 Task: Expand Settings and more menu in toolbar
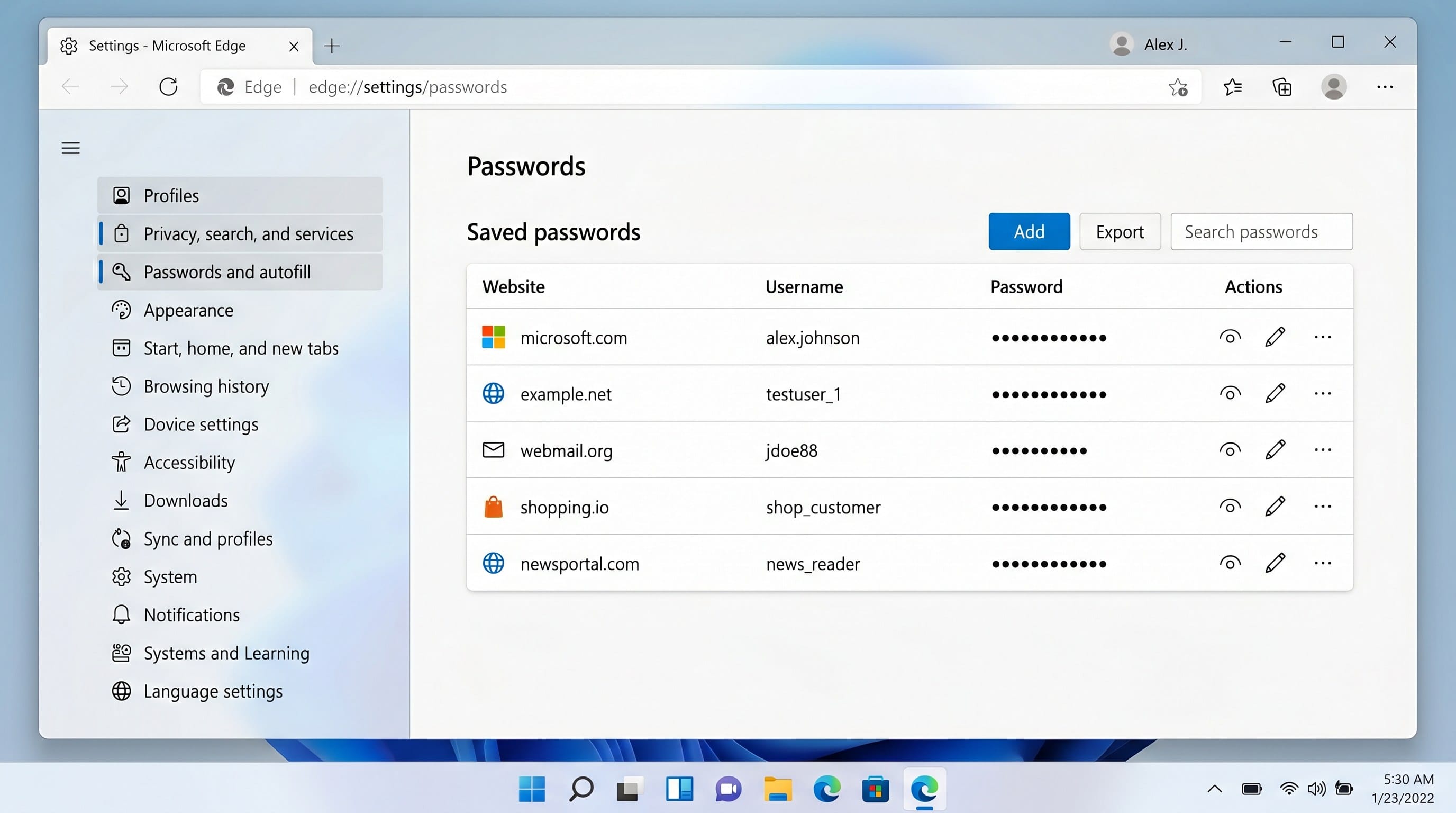pos(1385,87)
